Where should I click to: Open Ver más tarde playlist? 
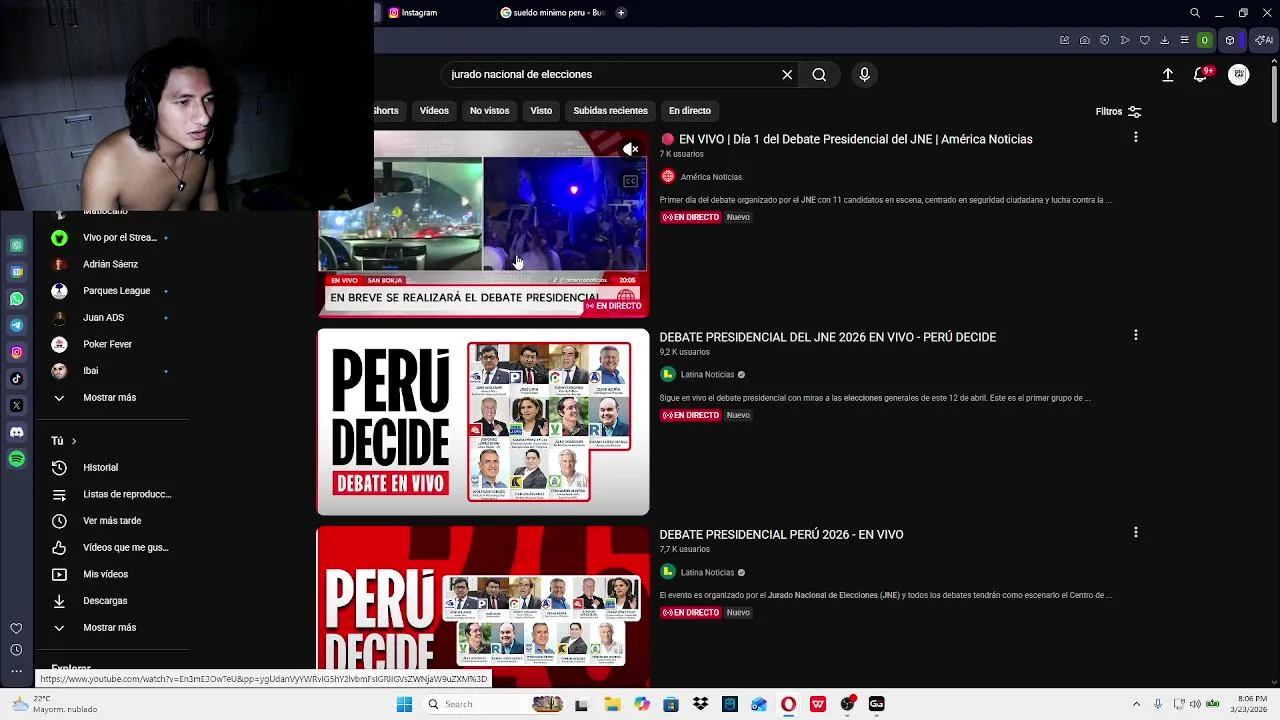click(110, 520)
